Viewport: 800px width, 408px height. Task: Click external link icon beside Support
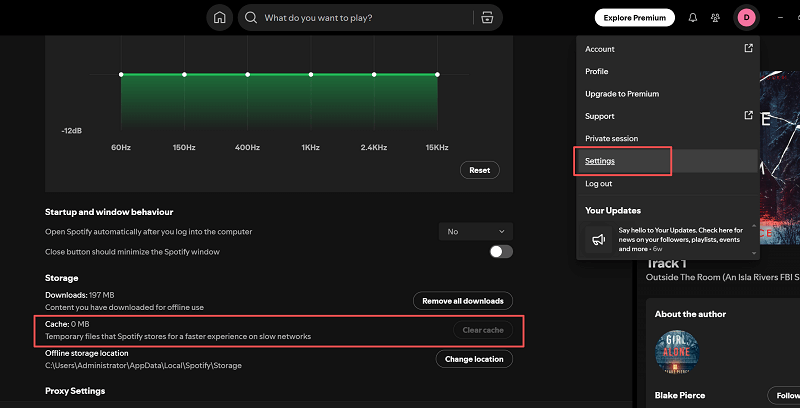coord(748,115)
